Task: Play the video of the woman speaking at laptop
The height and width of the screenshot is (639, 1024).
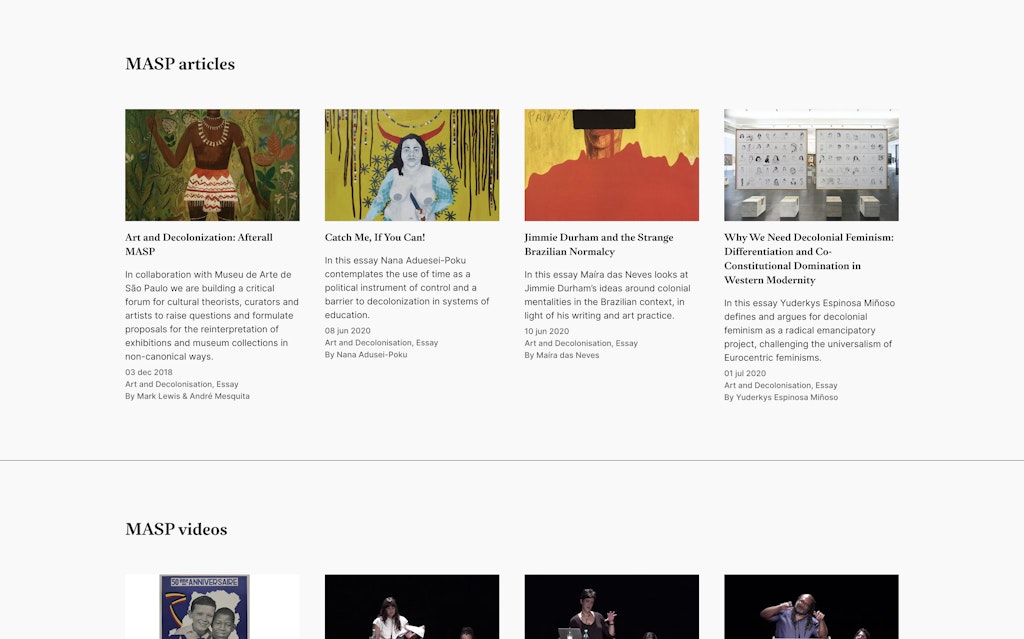Action: pos(611,607)
